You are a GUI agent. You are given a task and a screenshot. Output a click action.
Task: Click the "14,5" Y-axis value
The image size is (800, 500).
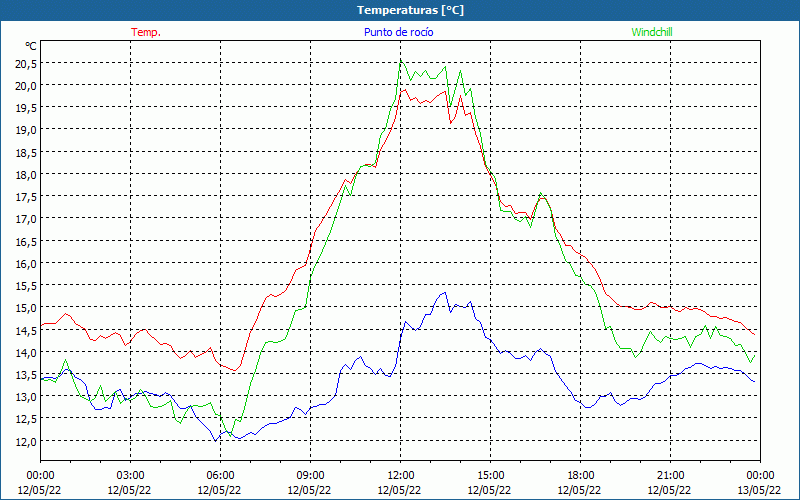click(26, 331)
